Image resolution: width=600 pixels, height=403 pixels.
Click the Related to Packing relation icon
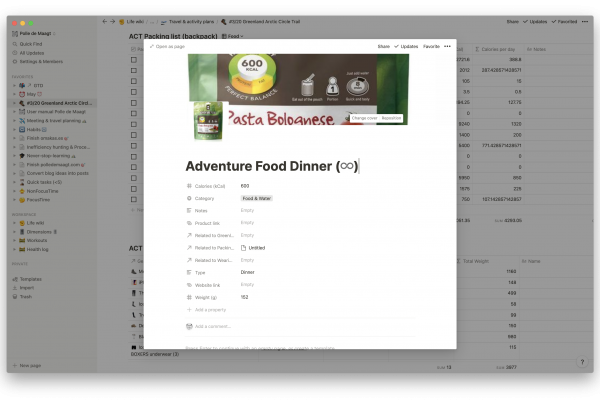click(189, 248)
